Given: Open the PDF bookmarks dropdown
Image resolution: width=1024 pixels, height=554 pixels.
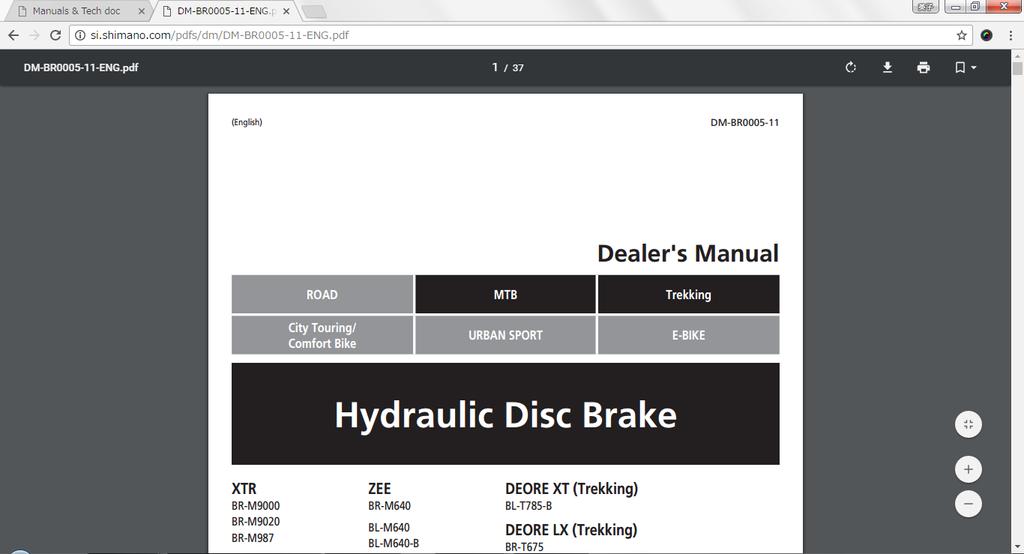Looking at the screenshot, I should 966,67.
